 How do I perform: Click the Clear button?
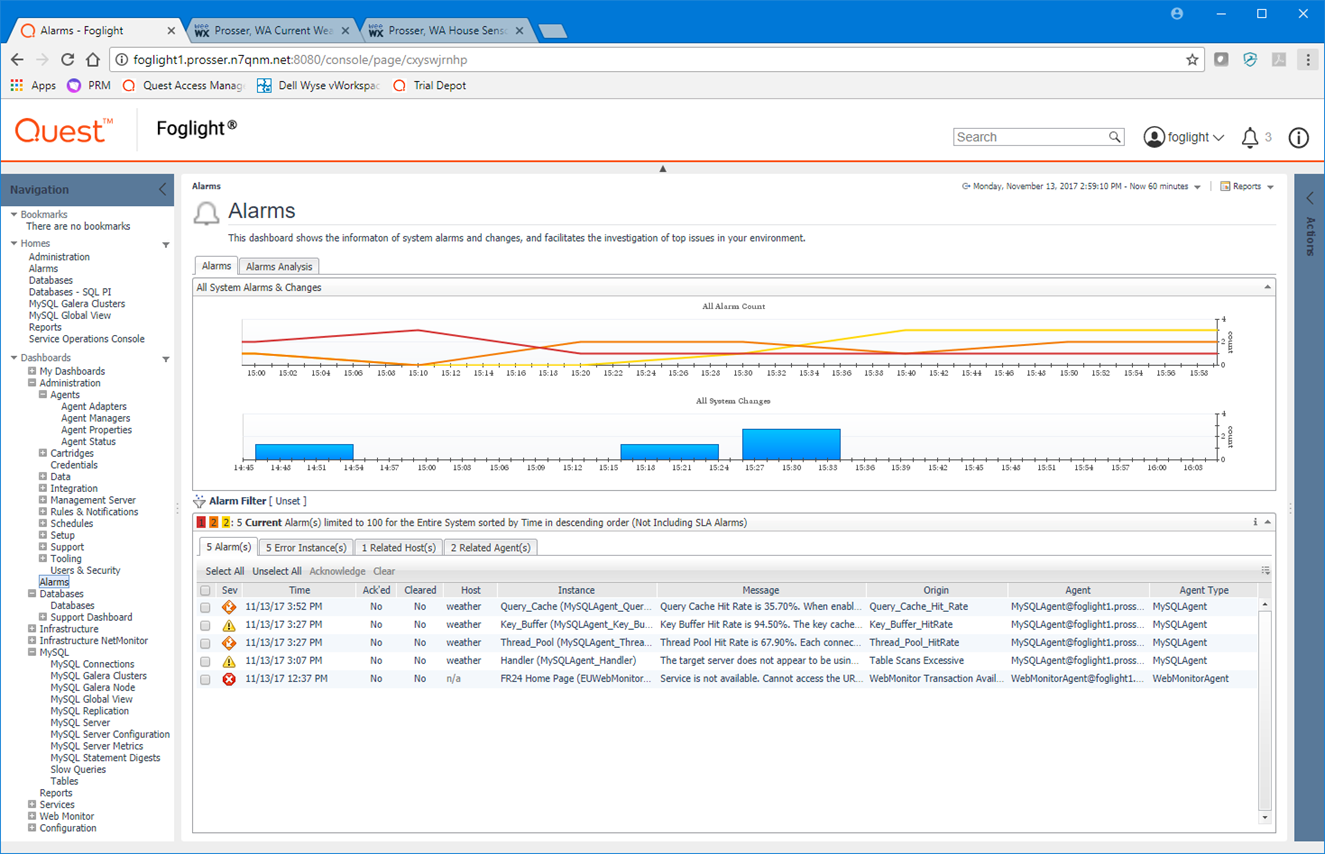pos(384,572)
